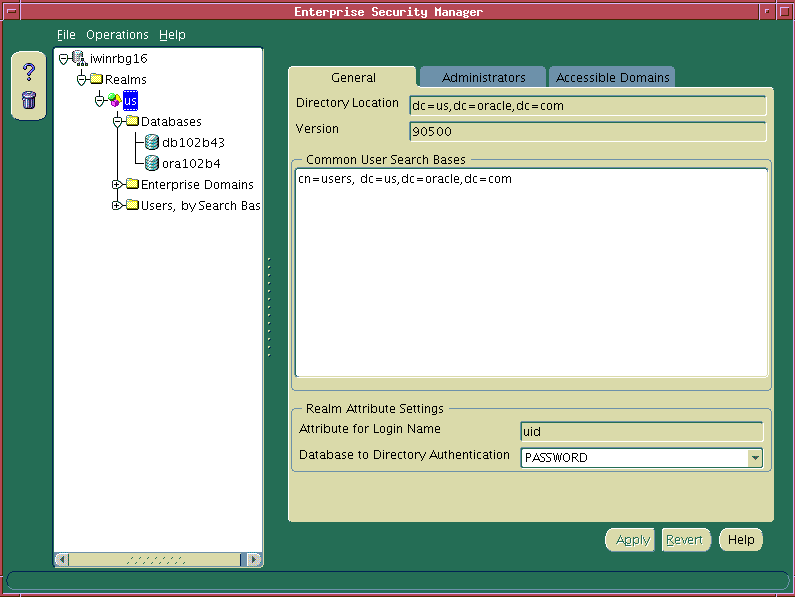Click the purple trash can delete icon
This screenshot has width=795, height=597.
pos(28,99)
